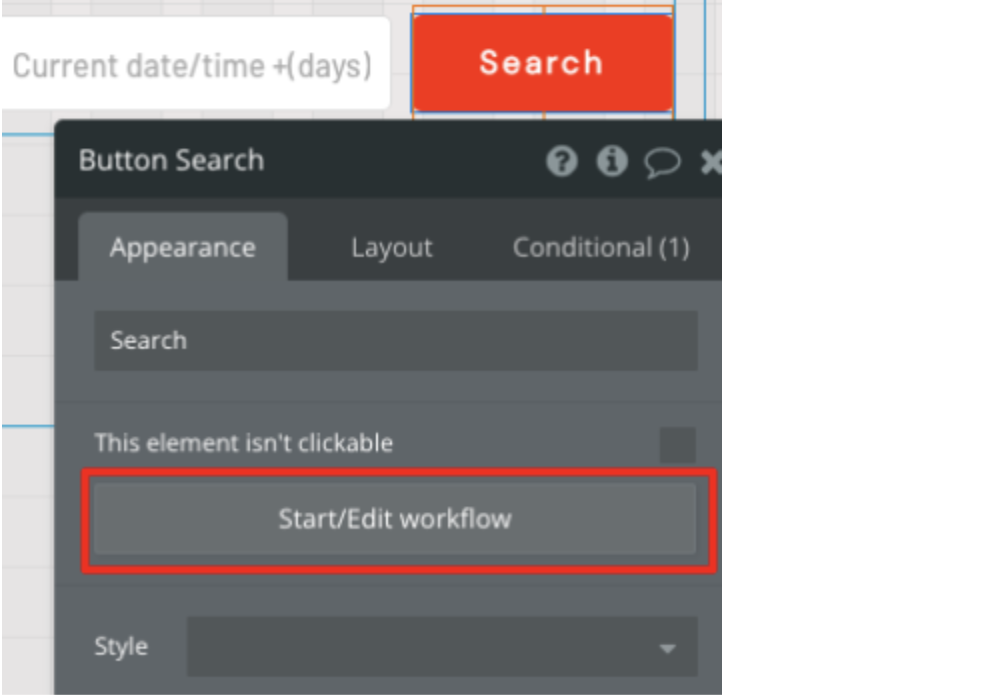Click the "Button Search" panel title

click(x=171, y=161)
